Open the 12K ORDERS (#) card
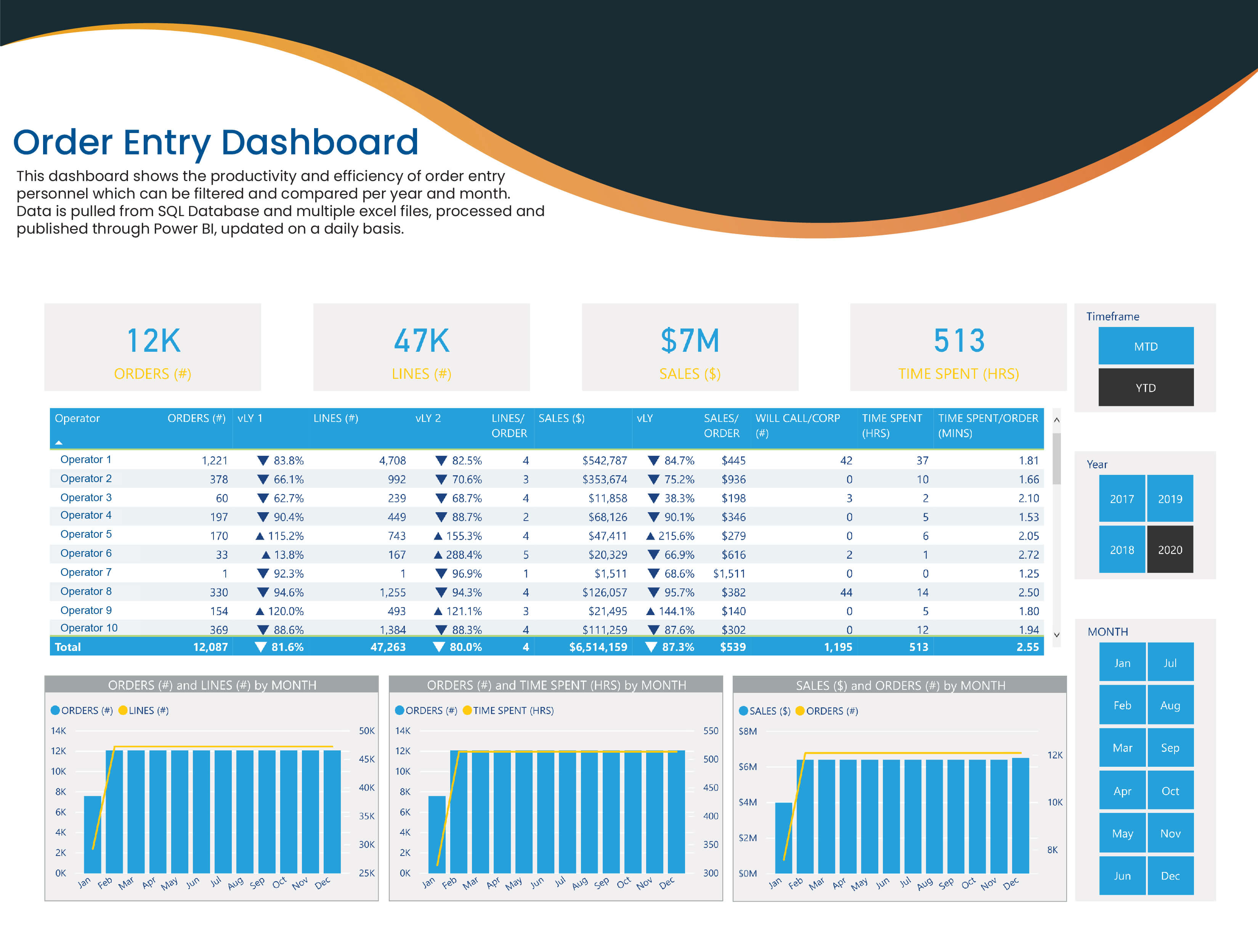The height and width of the screenshot is (952, 1258). click(152, 347)
